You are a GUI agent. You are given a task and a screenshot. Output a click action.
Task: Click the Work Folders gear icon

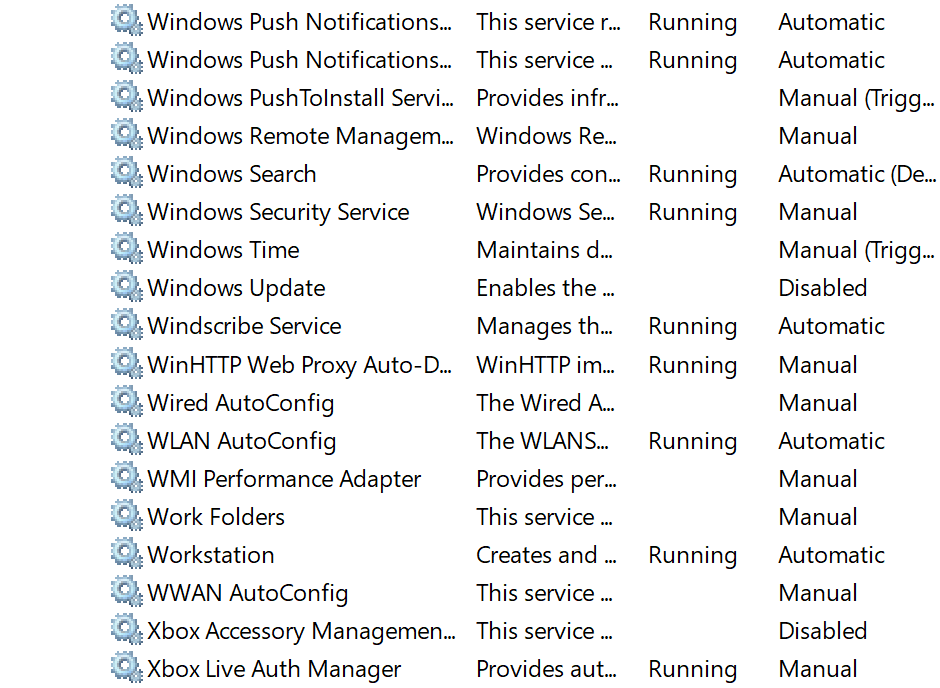point(126,515)
